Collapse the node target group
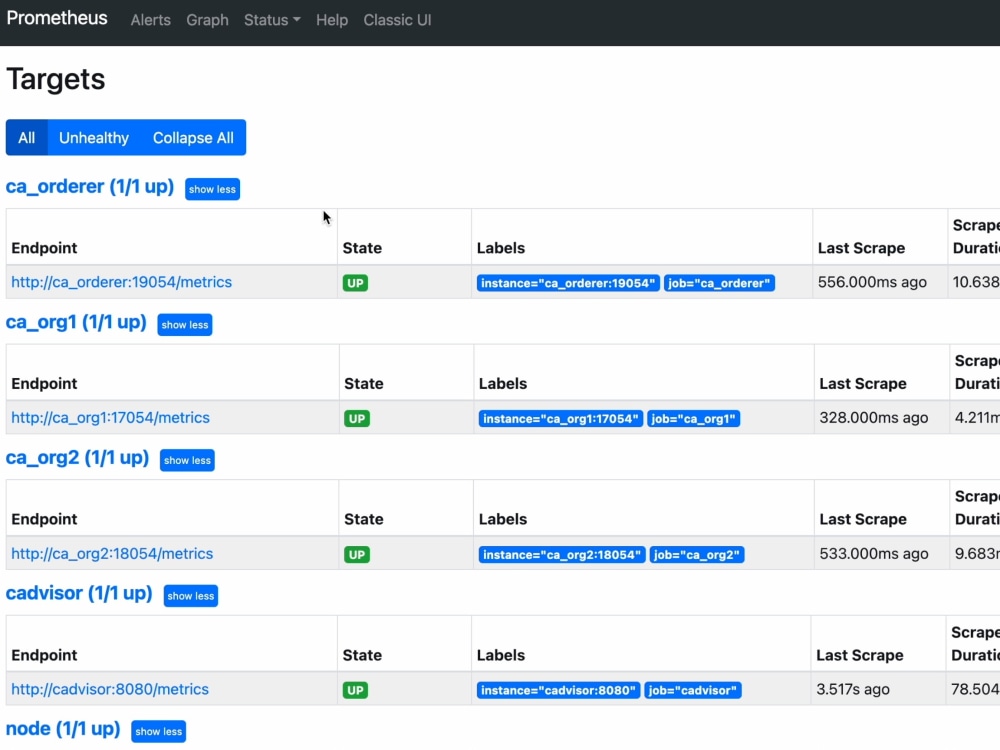This screenshot has height=750, width=1000. [x=158, y=731]
